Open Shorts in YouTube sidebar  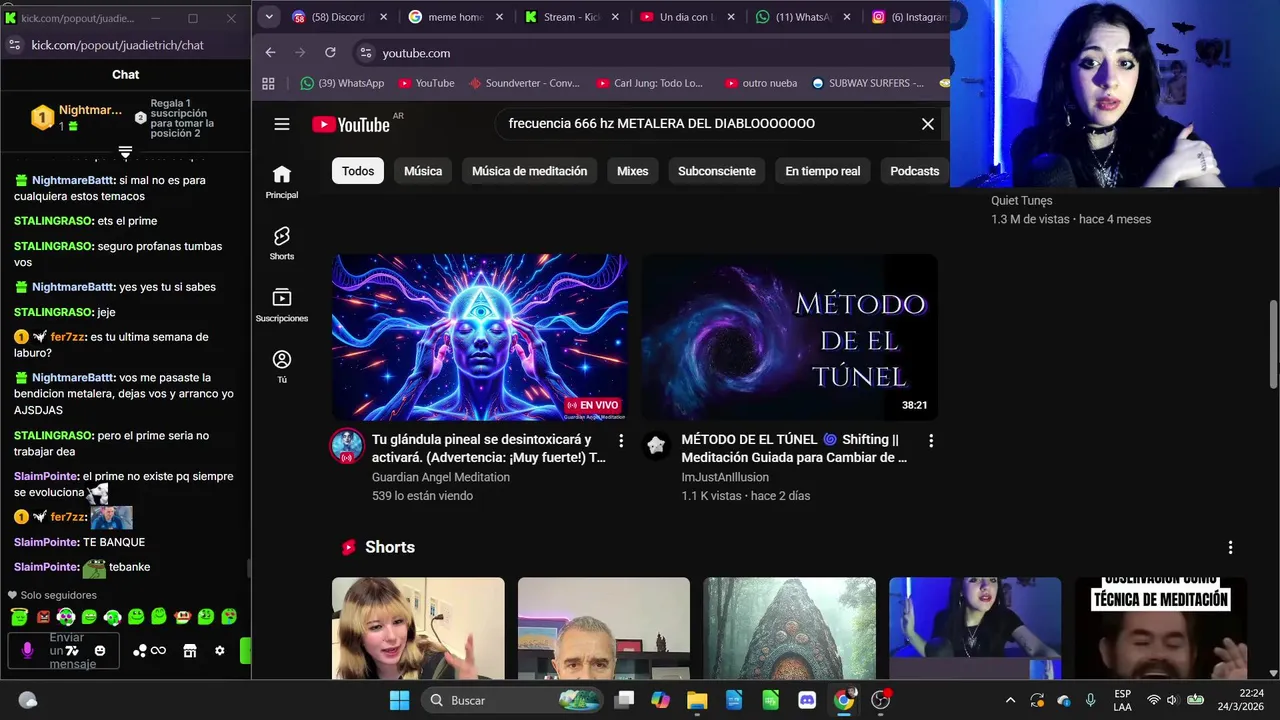click(x=282, y=243)
